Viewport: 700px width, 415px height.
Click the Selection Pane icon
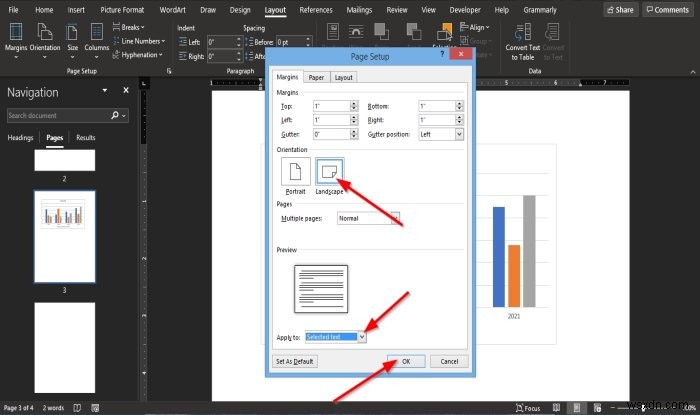444,33
